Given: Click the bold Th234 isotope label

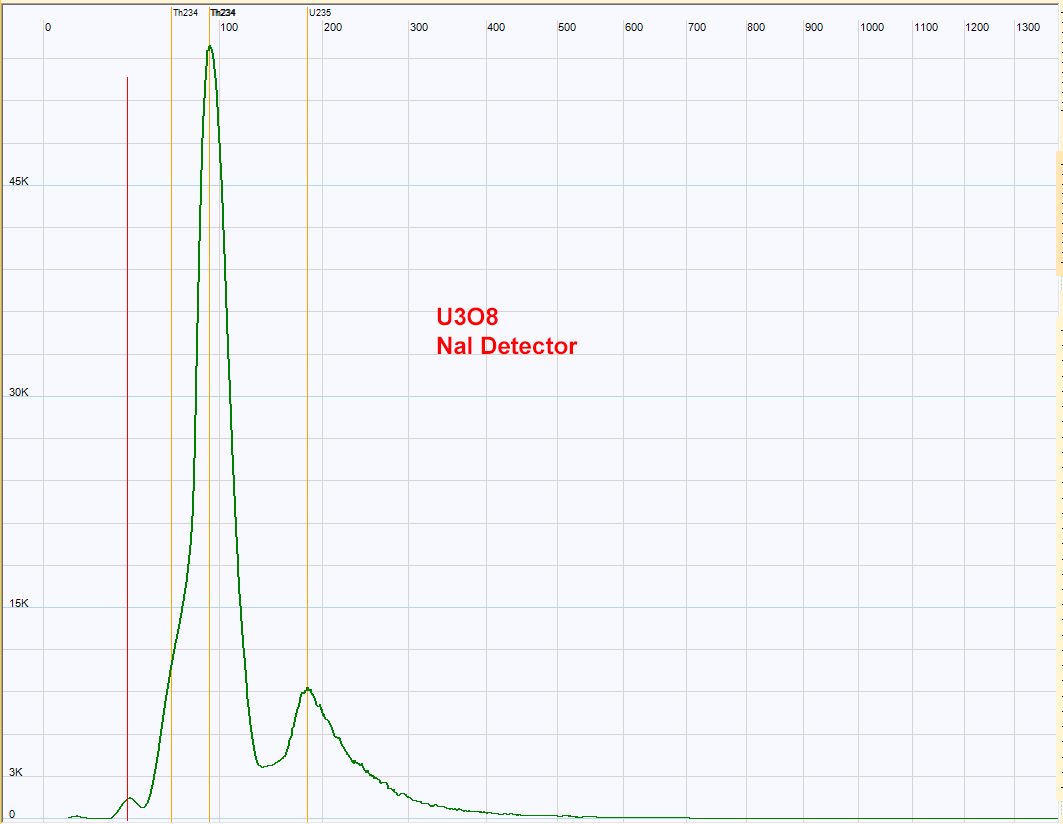Looking at the screenshot, I should coord(223,13).
